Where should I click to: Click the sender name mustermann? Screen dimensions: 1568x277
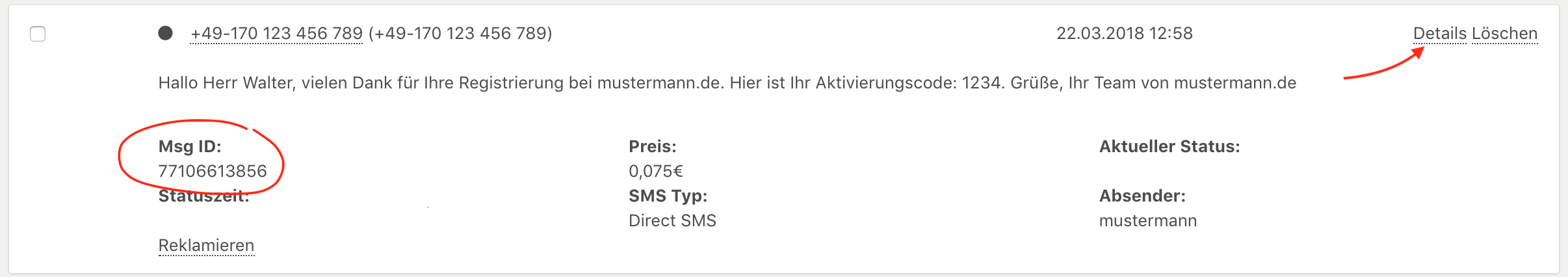(1147, 220)
